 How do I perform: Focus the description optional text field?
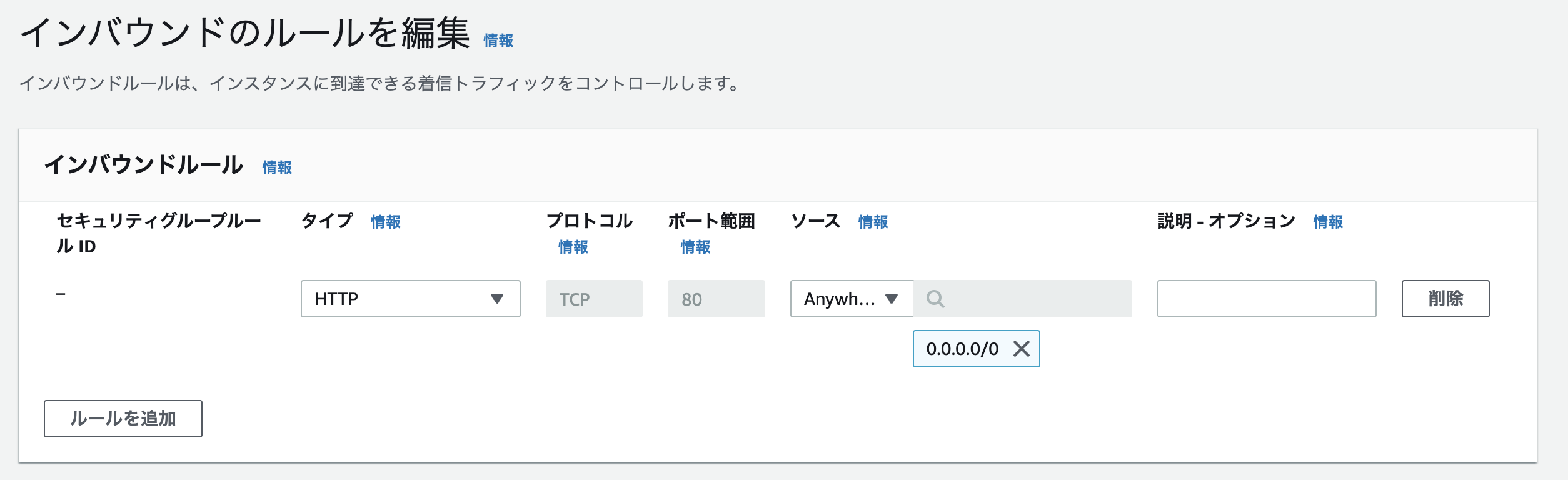pyautogui.click(x=1266, y=299)
